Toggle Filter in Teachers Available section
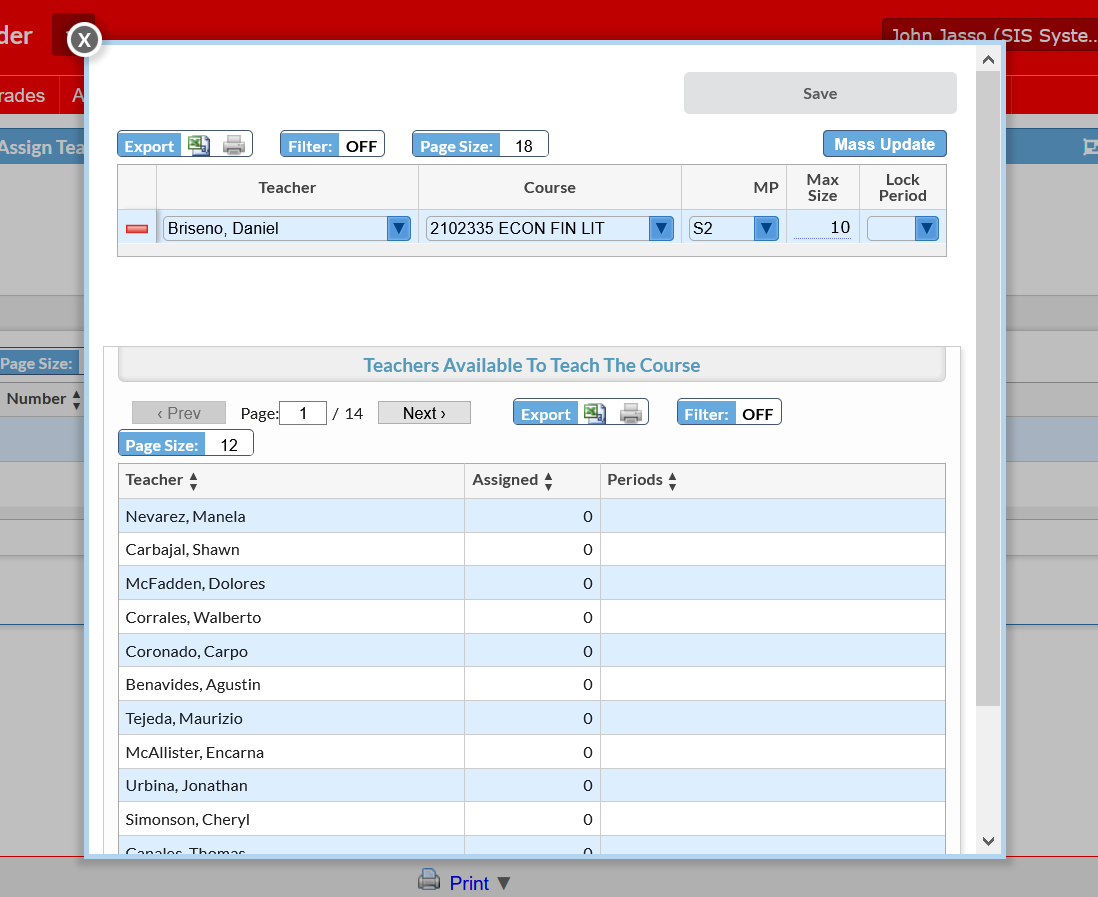 pos(729,413)
